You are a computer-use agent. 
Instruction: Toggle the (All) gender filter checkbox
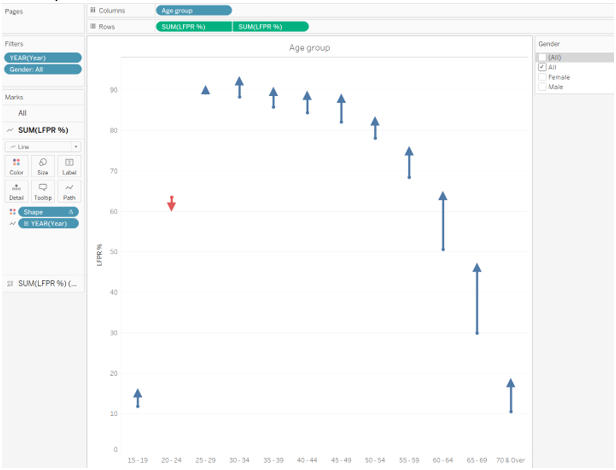(542, 57)
